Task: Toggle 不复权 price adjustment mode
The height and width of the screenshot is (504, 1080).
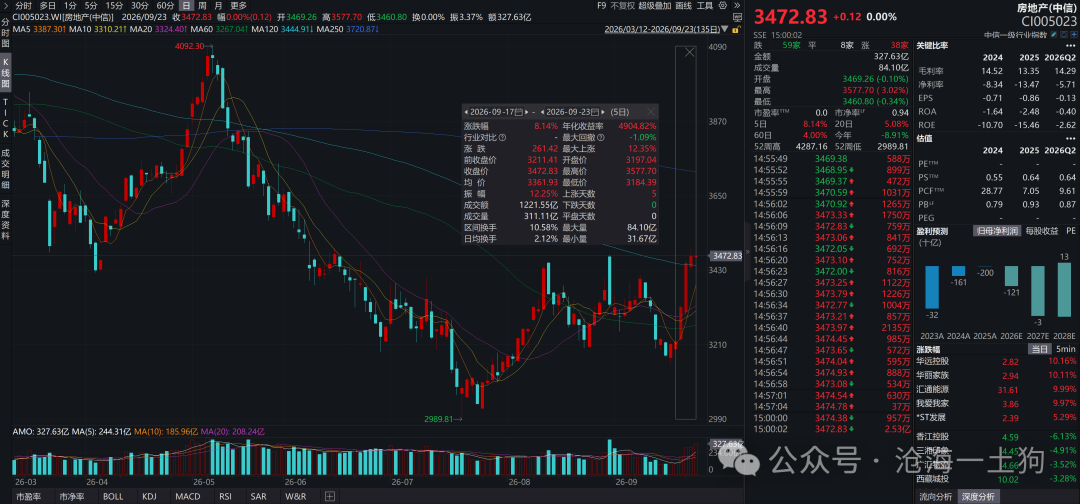Action: [x=623, y=6]
